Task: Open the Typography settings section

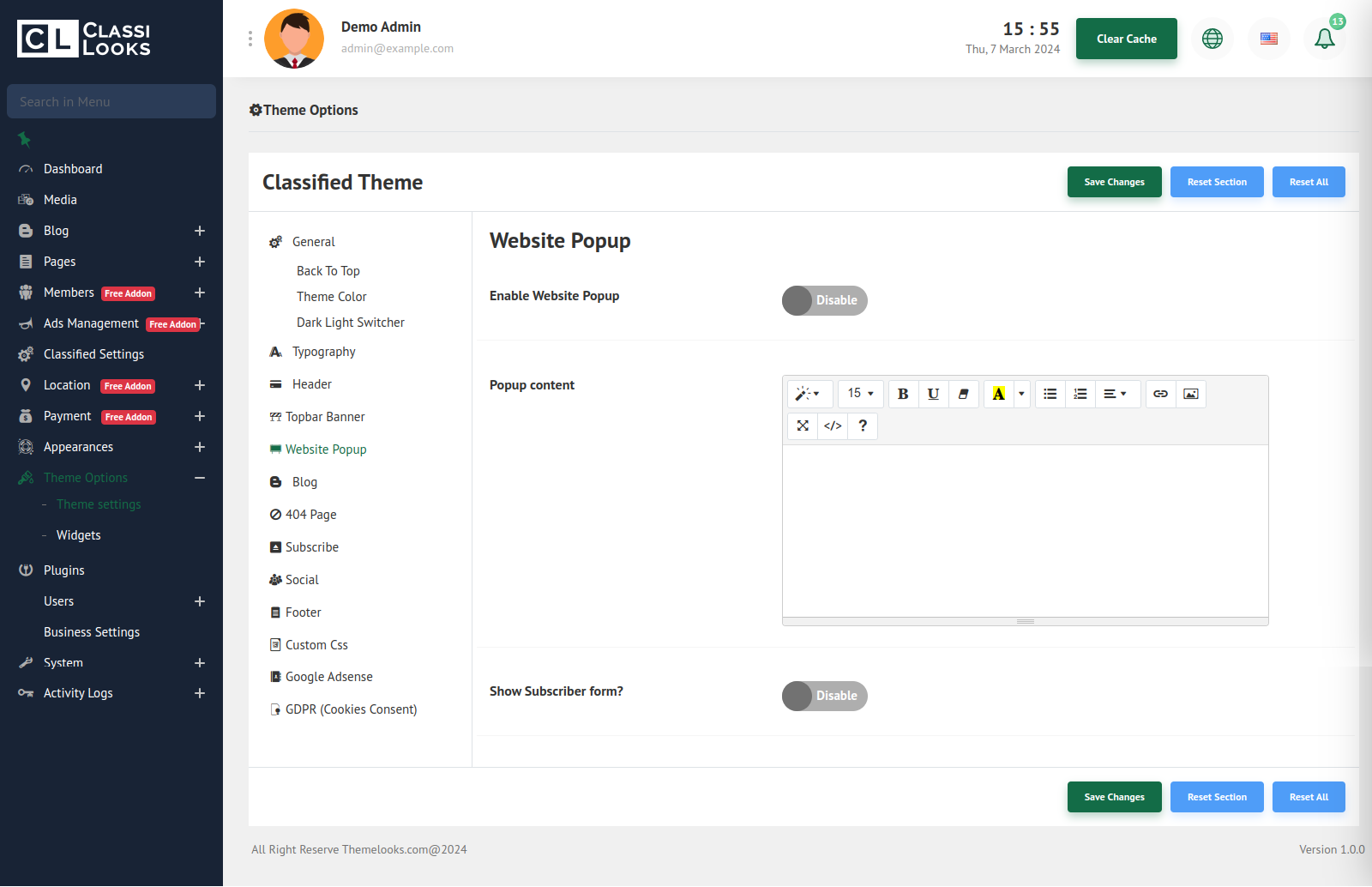Action: [323, 352]
